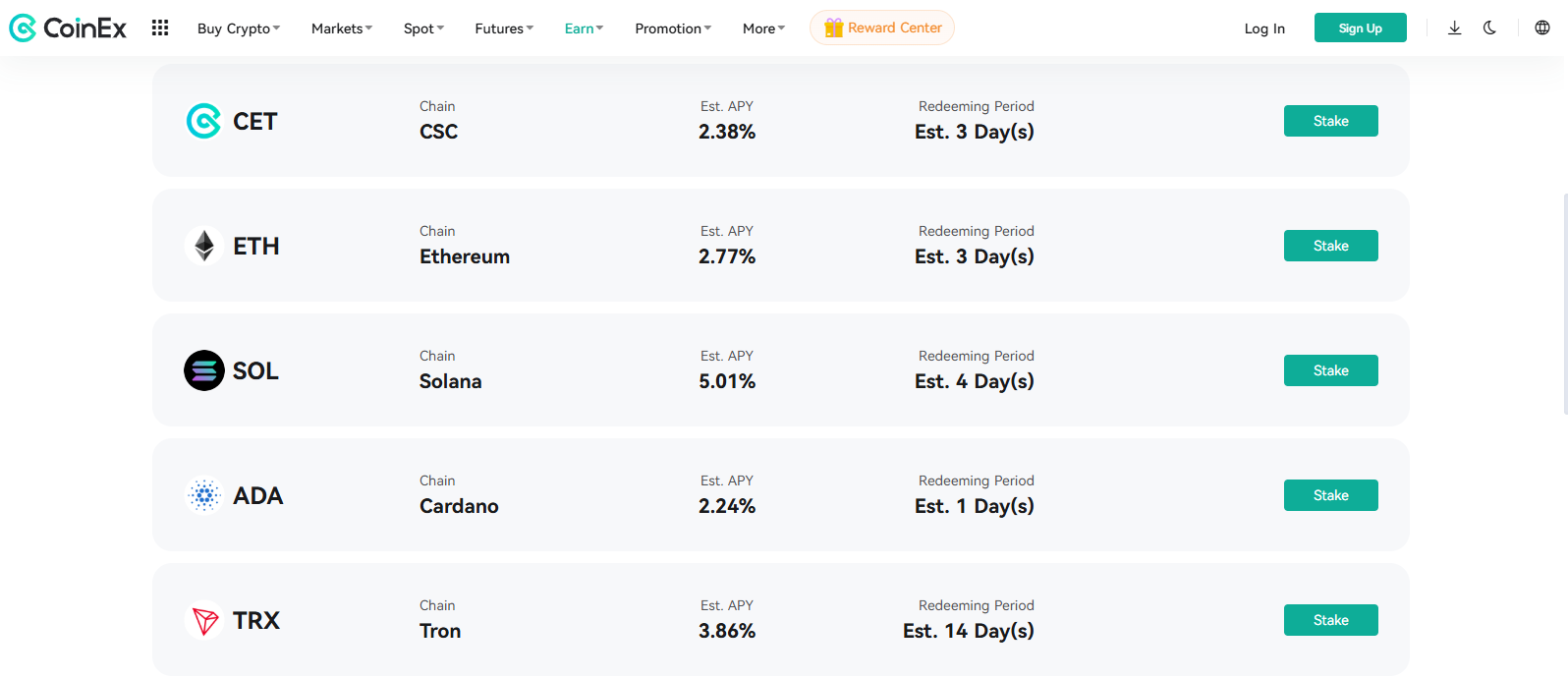Click the Est. 1 Day(s) redeeming period

pos(975,506)
